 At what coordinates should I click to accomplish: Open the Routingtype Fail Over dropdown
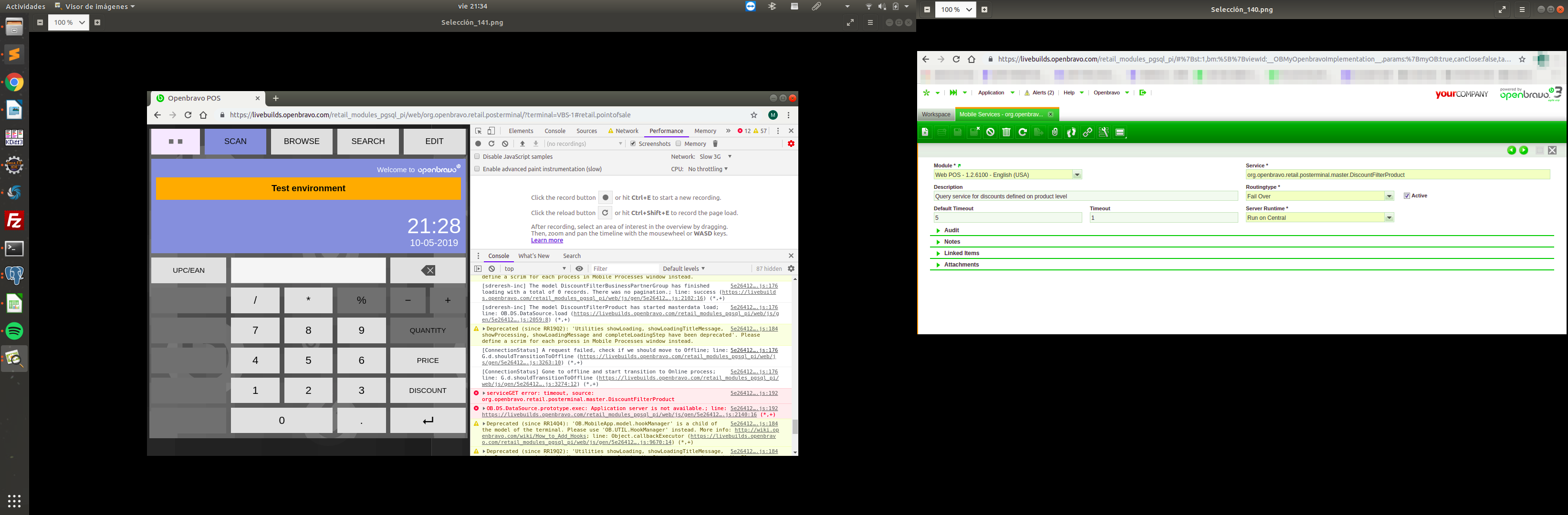pos(1389,196)
